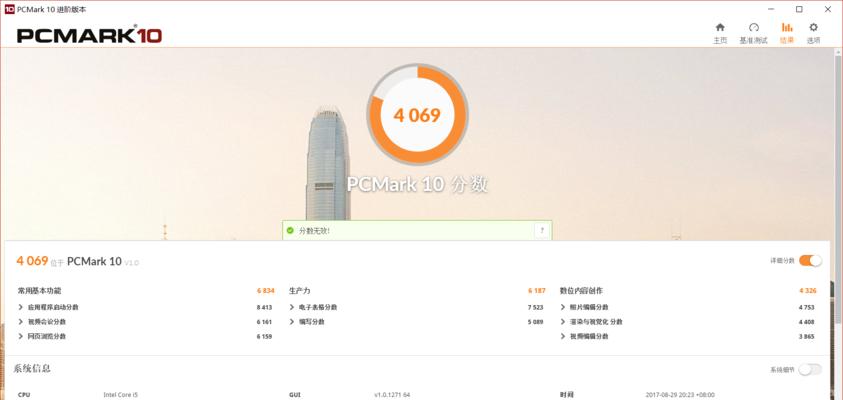Image resolution: width=843 pixels, height=400 pixels.
Task: Open the 选项 options gear
Action: (x=813, y=33)
